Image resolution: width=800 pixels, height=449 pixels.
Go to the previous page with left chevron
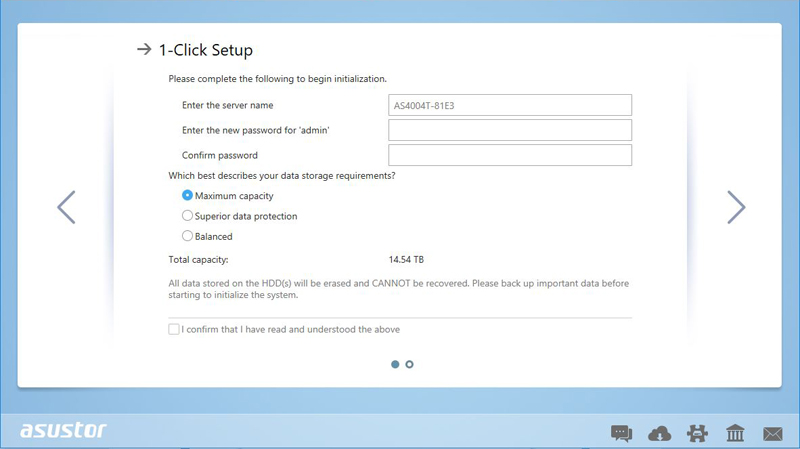click(x=66, y=207)
